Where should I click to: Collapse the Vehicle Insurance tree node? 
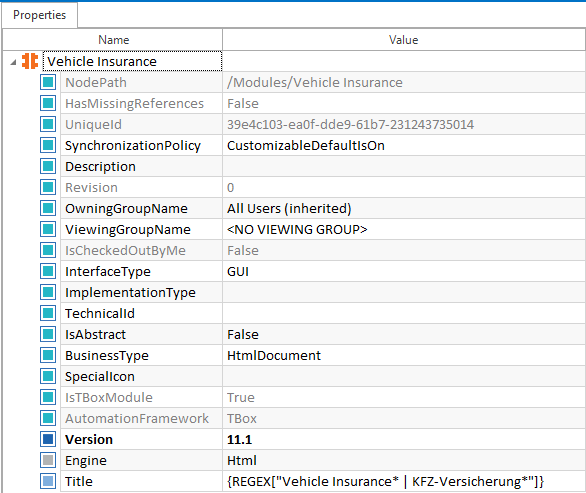pyautogui.click(x=13, y=62)
